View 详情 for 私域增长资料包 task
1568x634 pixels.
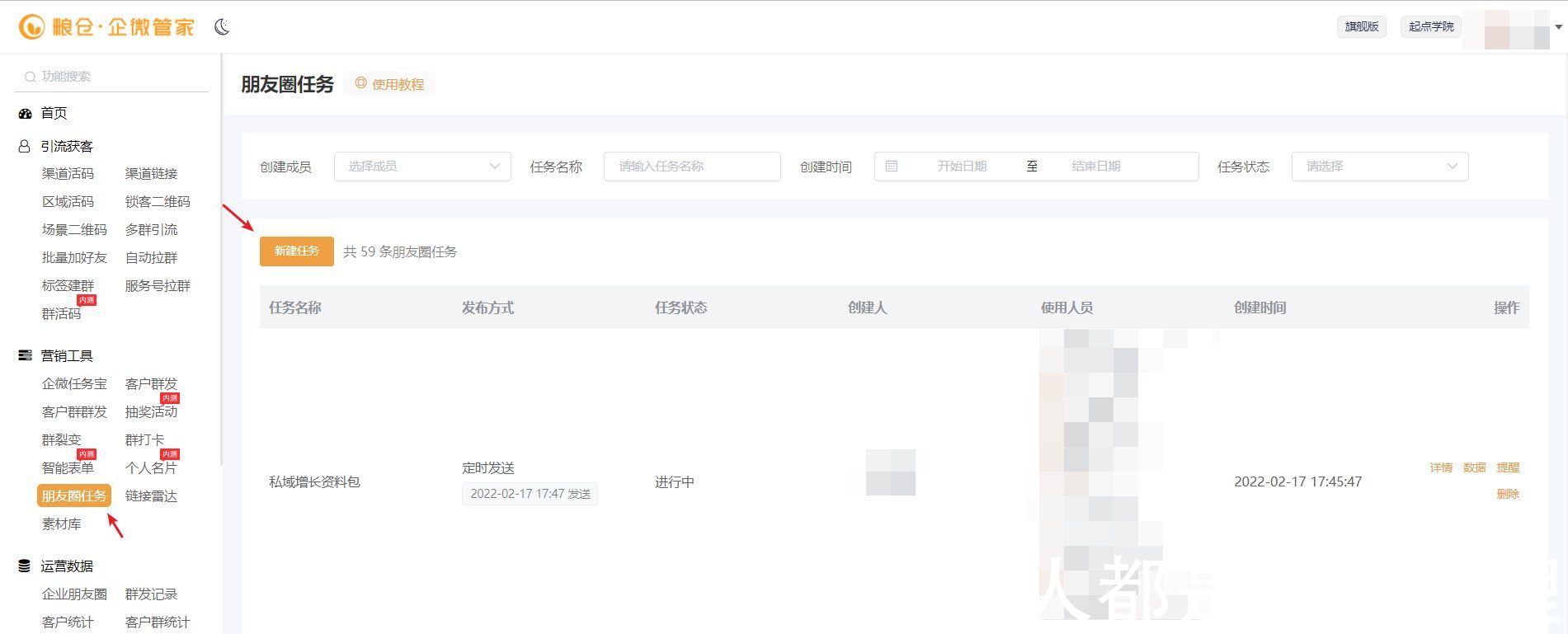pyautogui.click(x=1441, y=467)
